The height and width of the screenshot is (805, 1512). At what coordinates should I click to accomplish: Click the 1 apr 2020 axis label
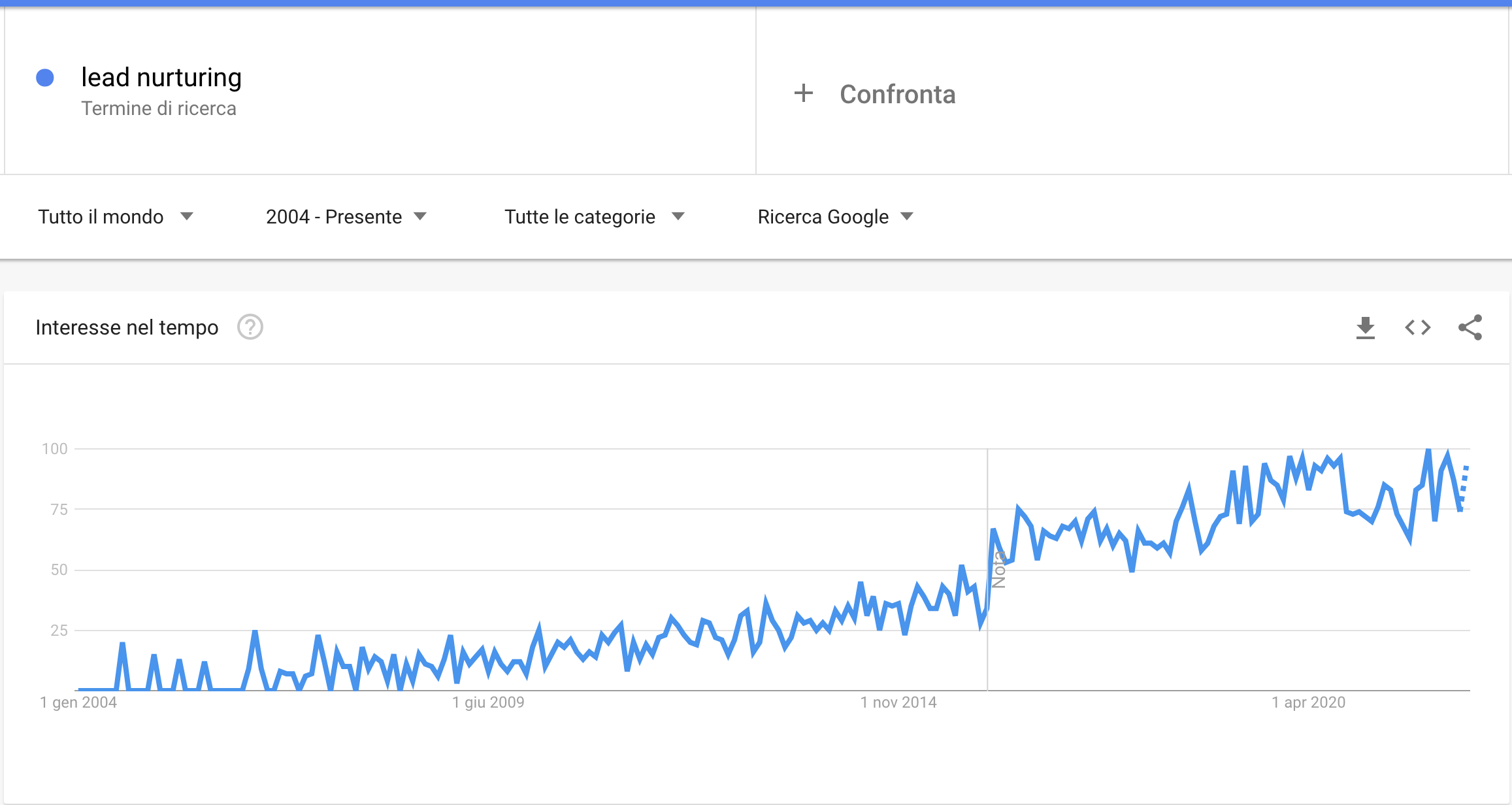(1308, 702)
